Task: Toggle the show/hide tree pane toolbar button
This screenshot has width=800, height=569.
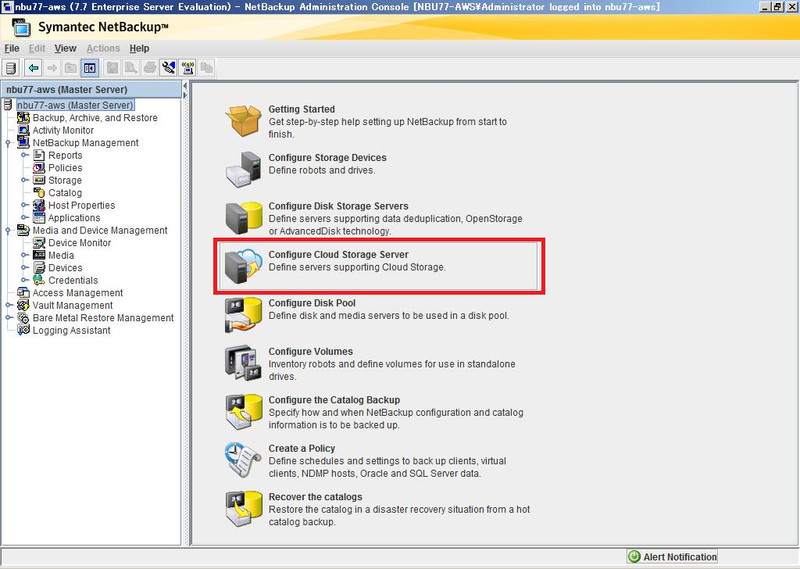Action: point(90,68)
